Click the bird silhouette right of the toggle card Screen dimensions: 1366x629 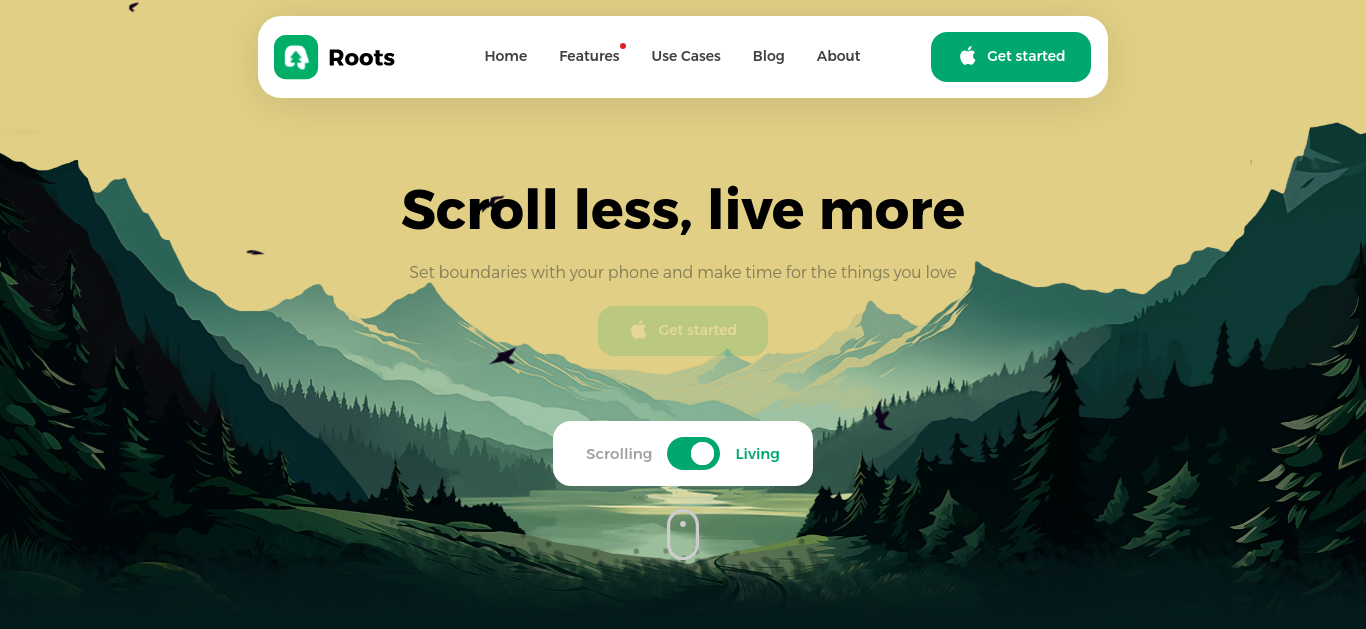click(x=882, y=416)
